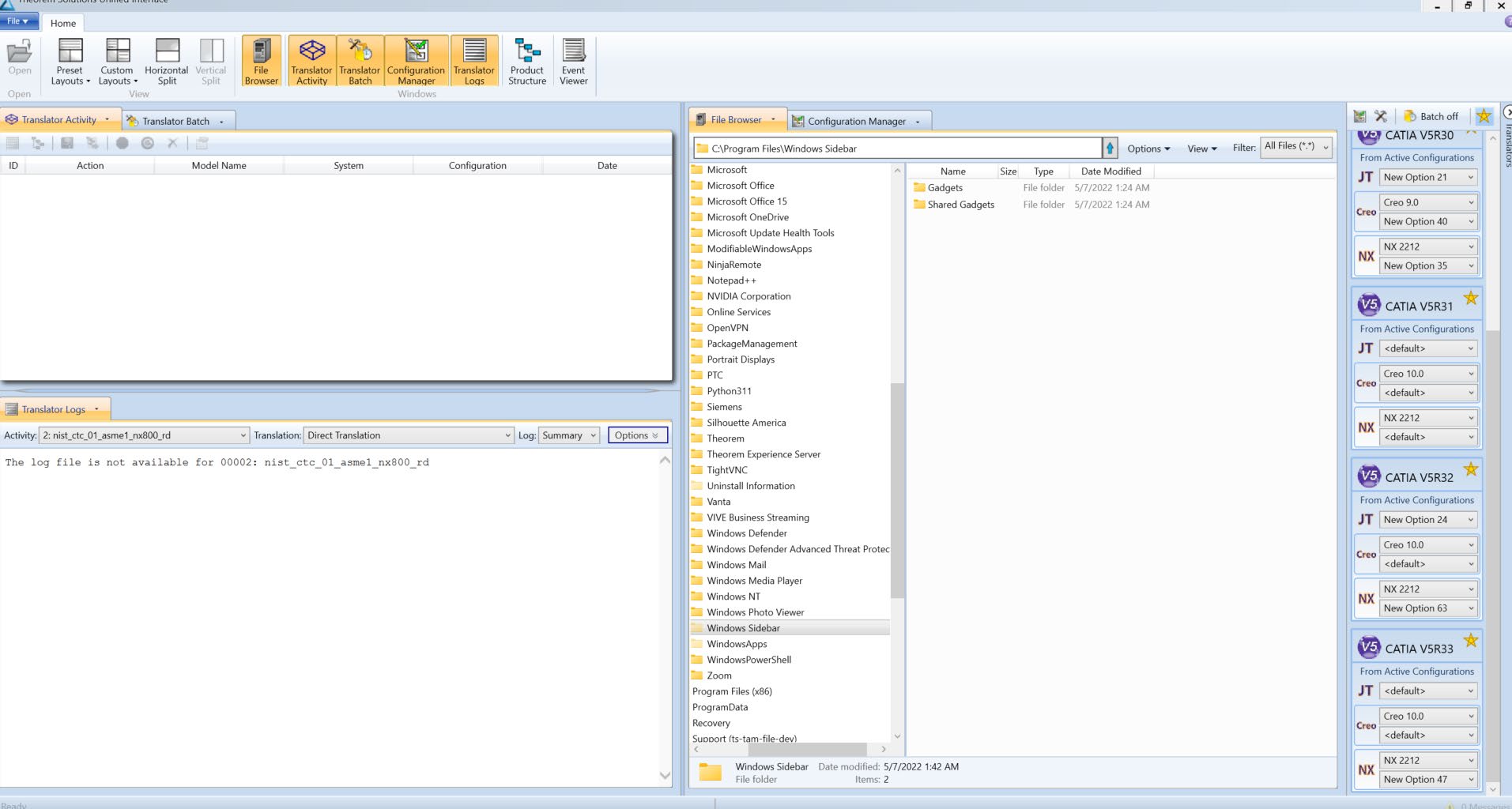Viewport: 1512px width, 809px height.
Task: Open the New Option 21 JT dropdown
Action: pos(1428,178)
